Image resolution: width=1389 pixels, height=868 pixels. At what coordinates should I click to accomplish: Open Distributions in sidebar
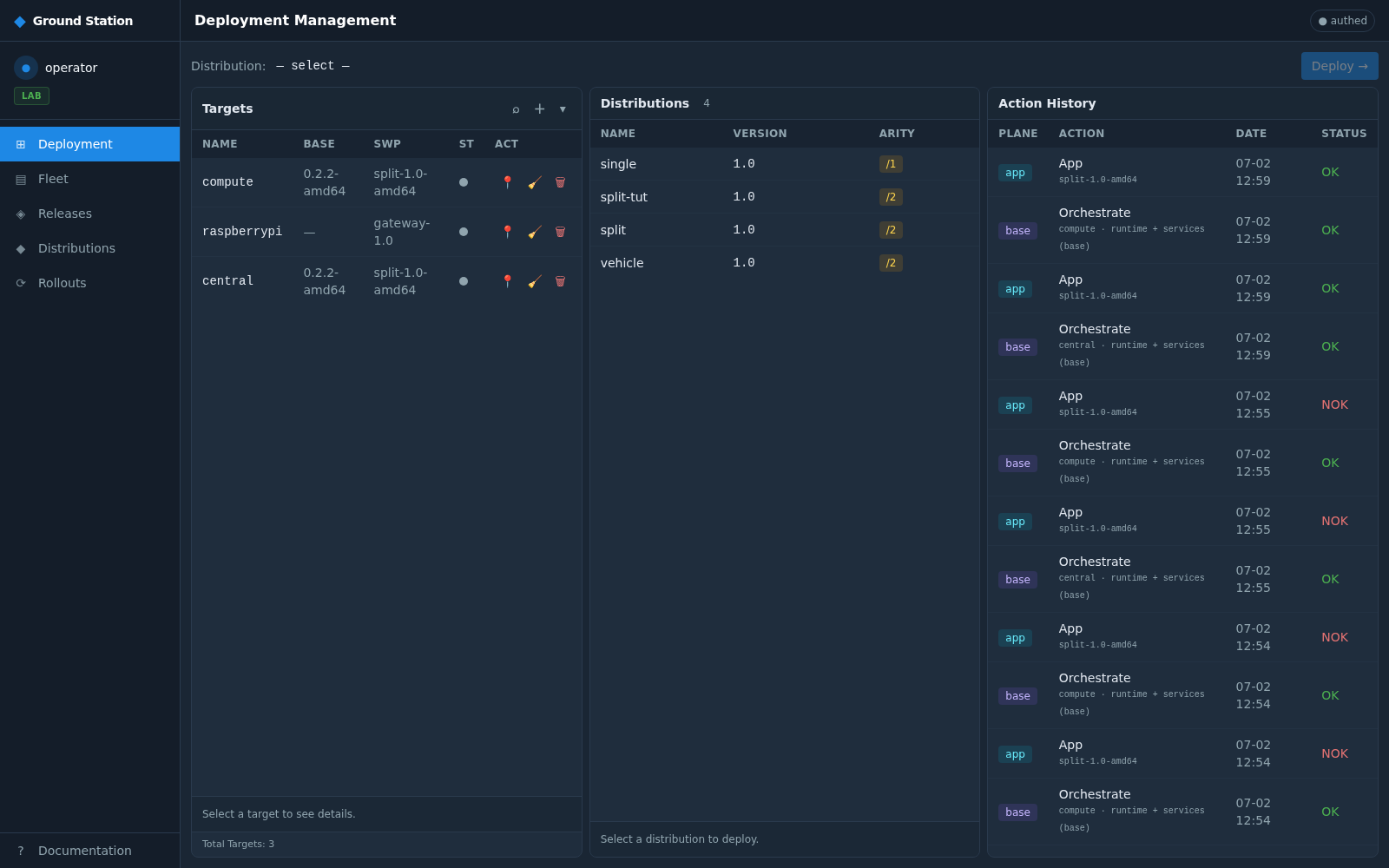tap(90, 248)
